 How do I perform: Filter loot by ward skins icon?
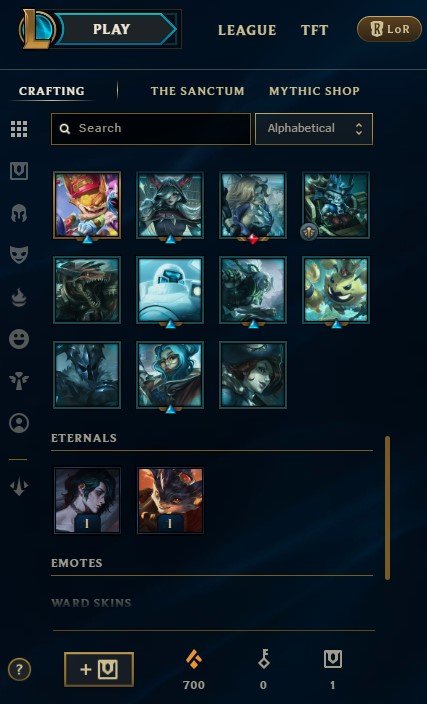(x=19, y=381)
